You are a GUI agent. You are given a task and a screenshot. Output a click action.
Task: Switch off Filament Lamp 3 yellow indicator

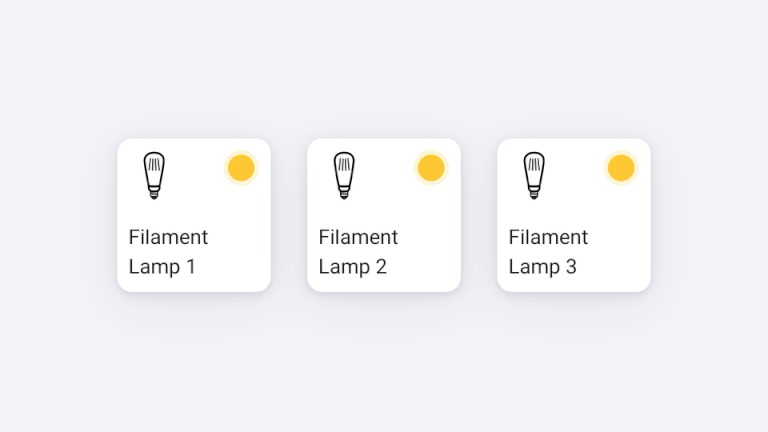point(621,168)
